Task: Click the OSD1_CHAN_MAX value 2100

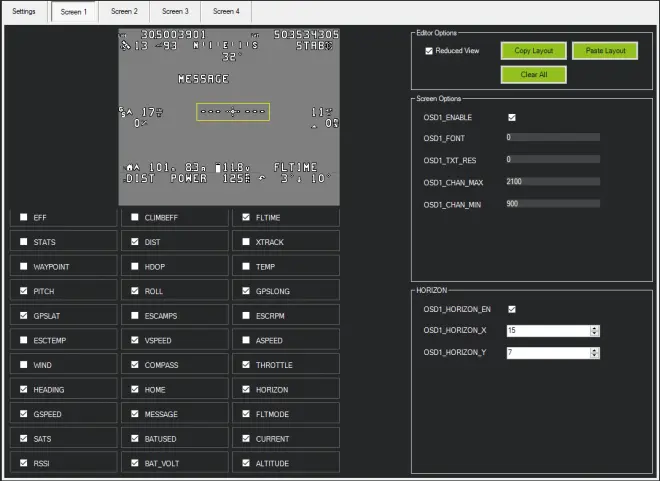Action: click(553, 181)
